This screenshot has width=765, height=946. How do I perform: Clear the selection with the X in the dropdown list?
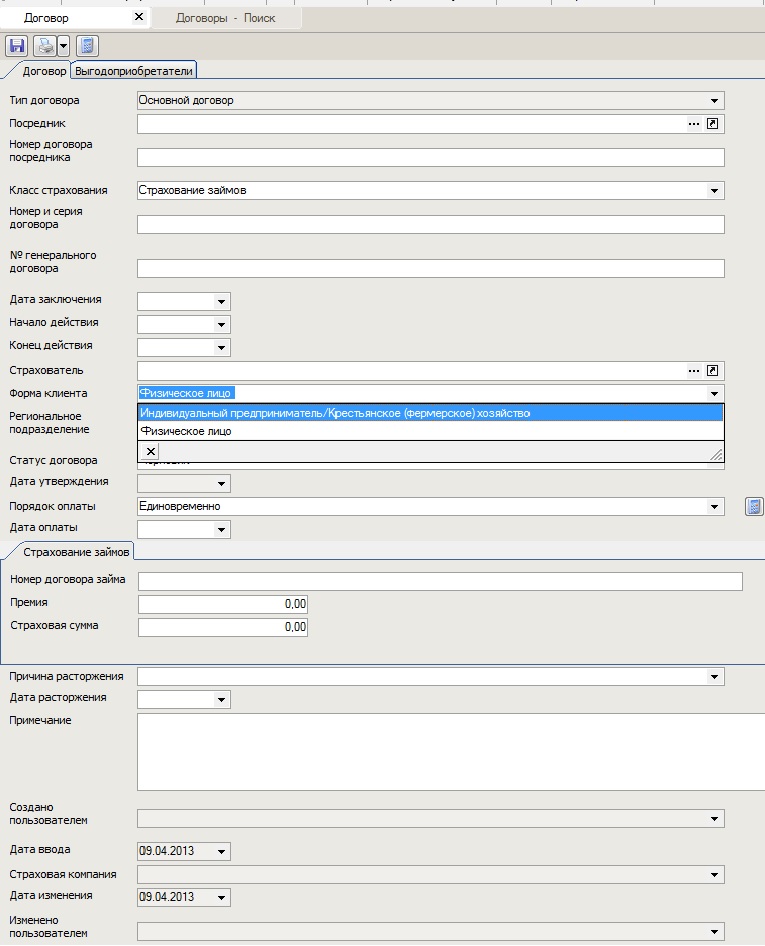pyautogui.click(x=151, y=452)
